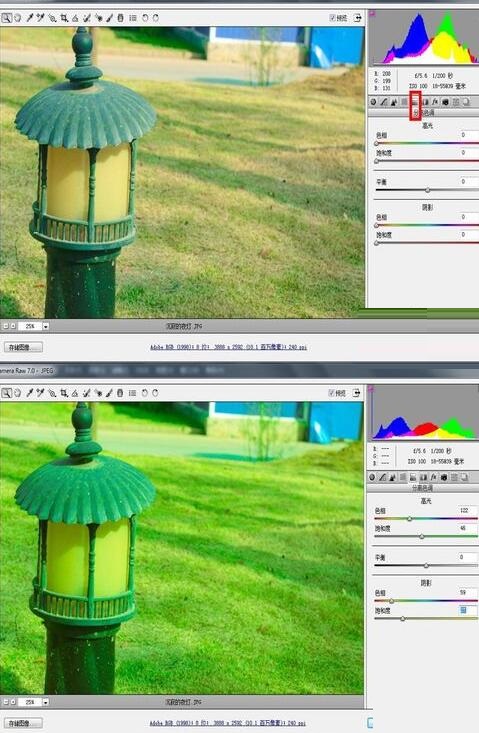Pick Adjustment Brush in upper window
The width and height of the screenshot is (479, 733).
109,18
